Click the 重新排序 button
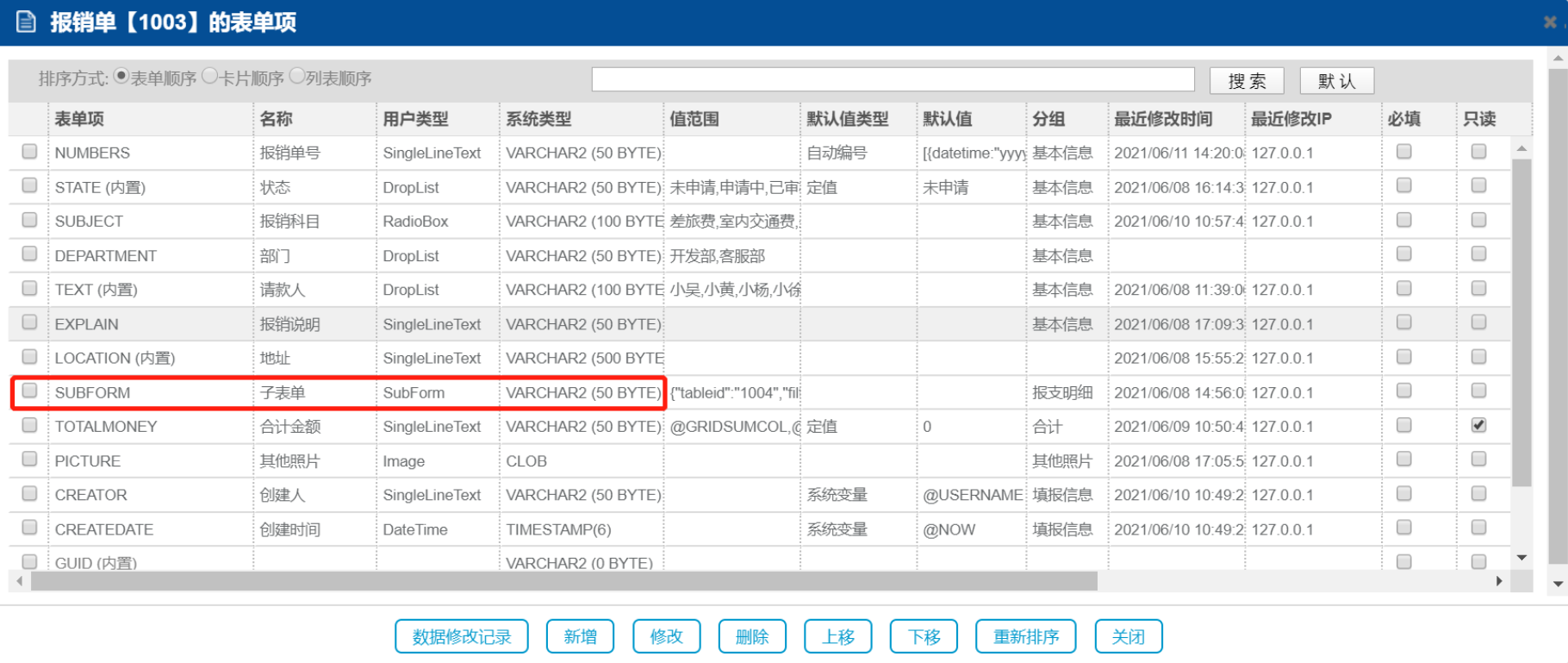The image size is (1568, 663). point(1025,636)
